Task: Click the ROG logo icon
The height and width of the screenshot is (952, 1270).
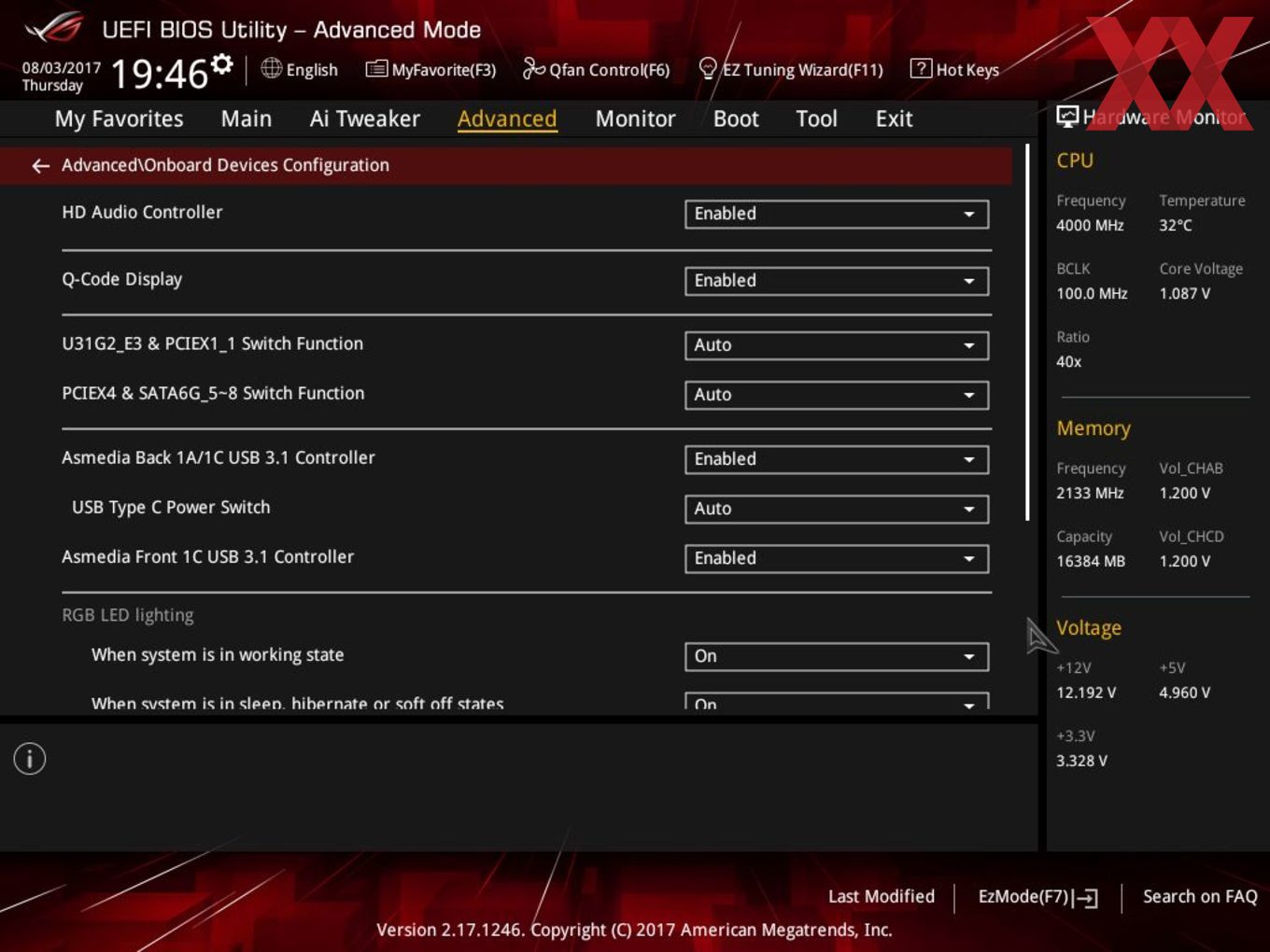Action: pyautogui.click(x=53, y=29)
